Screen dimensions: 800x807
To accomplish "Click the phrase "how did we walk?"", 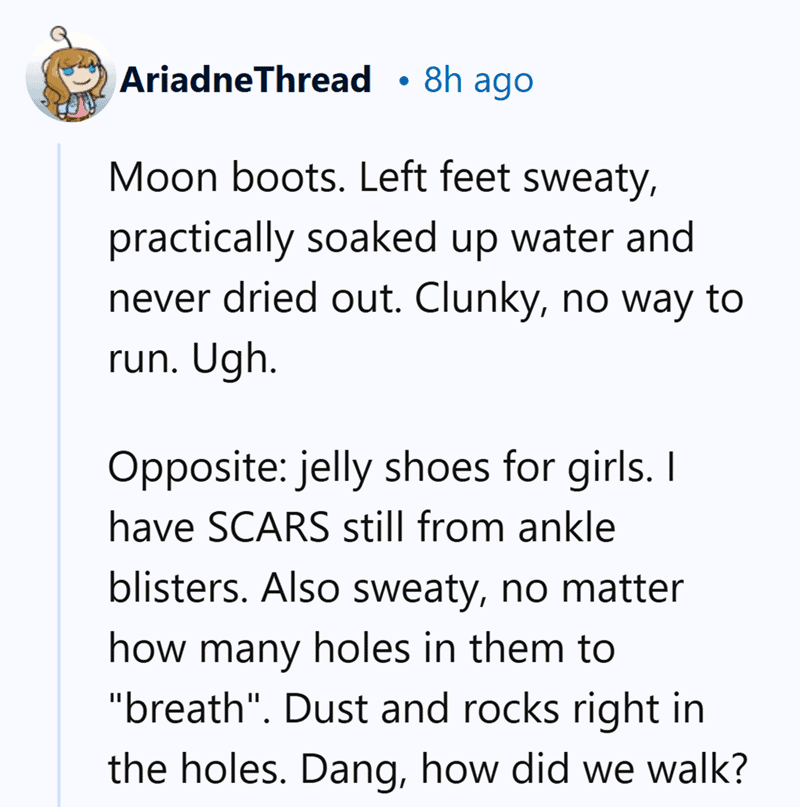I will pos(584,769).
